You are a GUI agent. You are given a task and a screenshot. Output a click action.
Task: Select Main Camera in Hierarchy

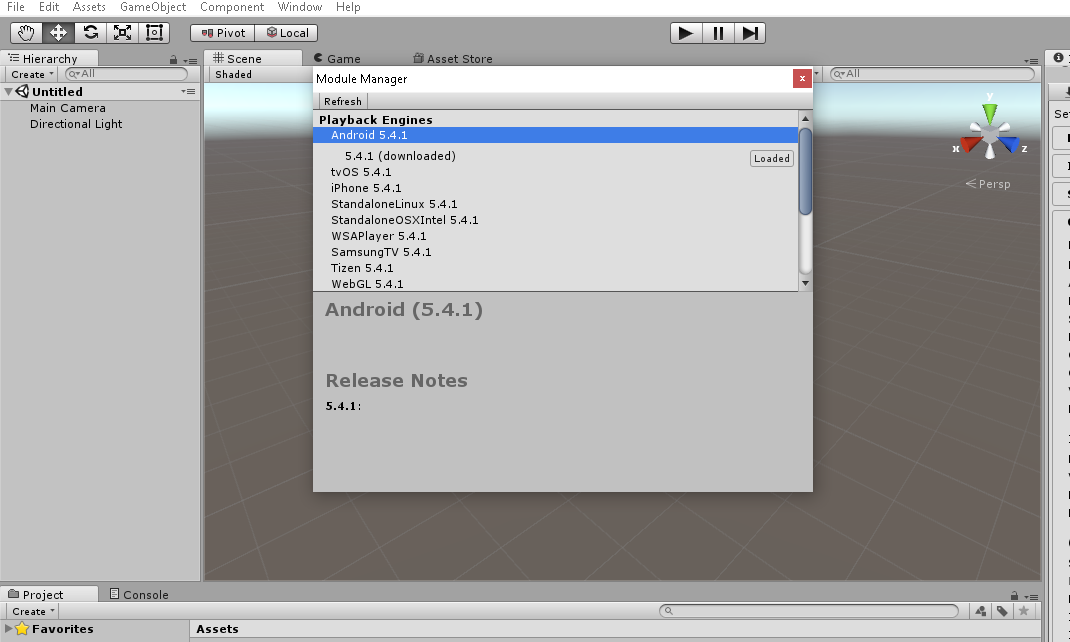pos(68,108)
